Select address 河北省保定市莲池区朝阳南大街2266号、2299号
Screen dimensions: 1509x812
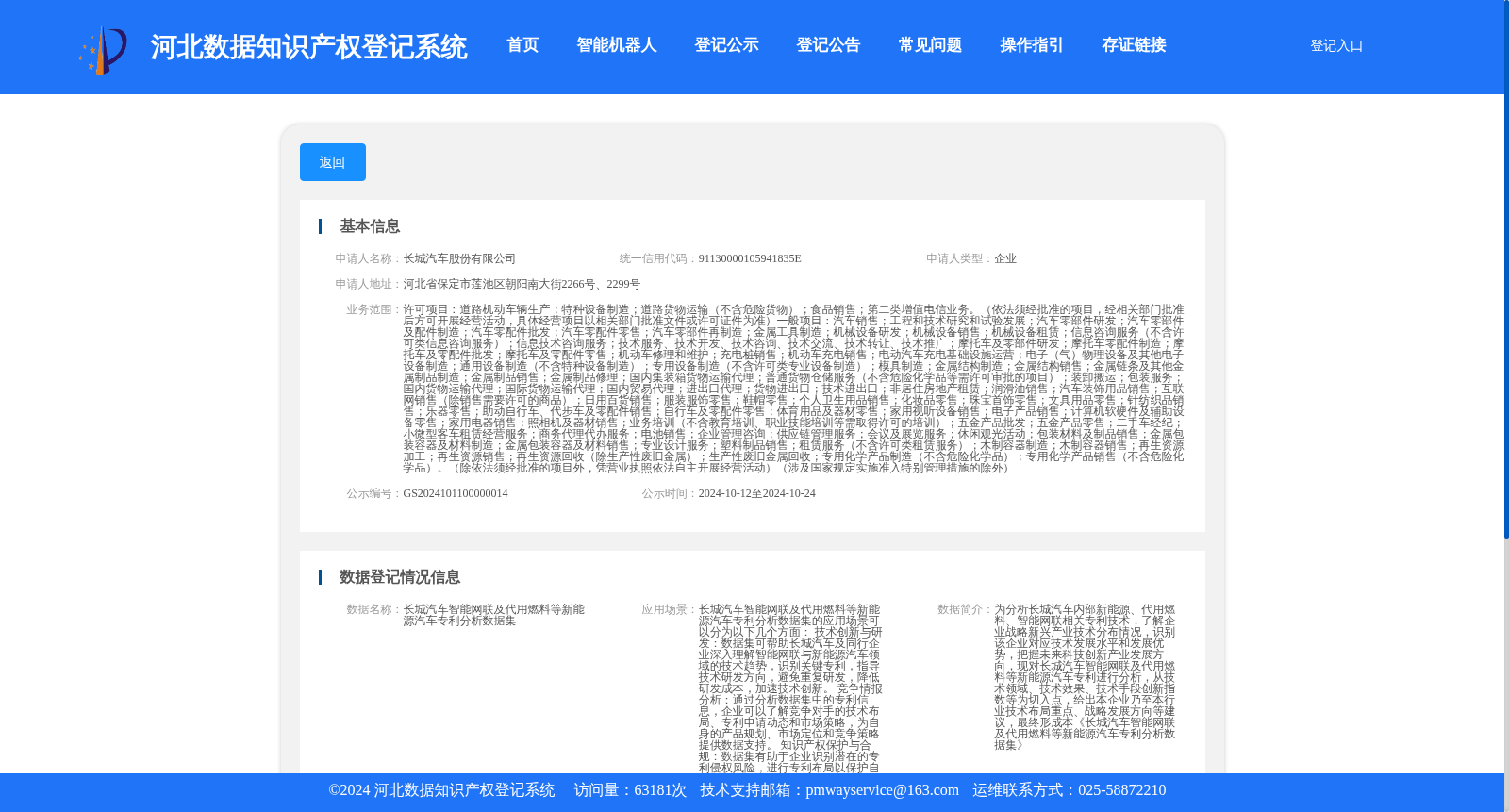pos(522,284)
